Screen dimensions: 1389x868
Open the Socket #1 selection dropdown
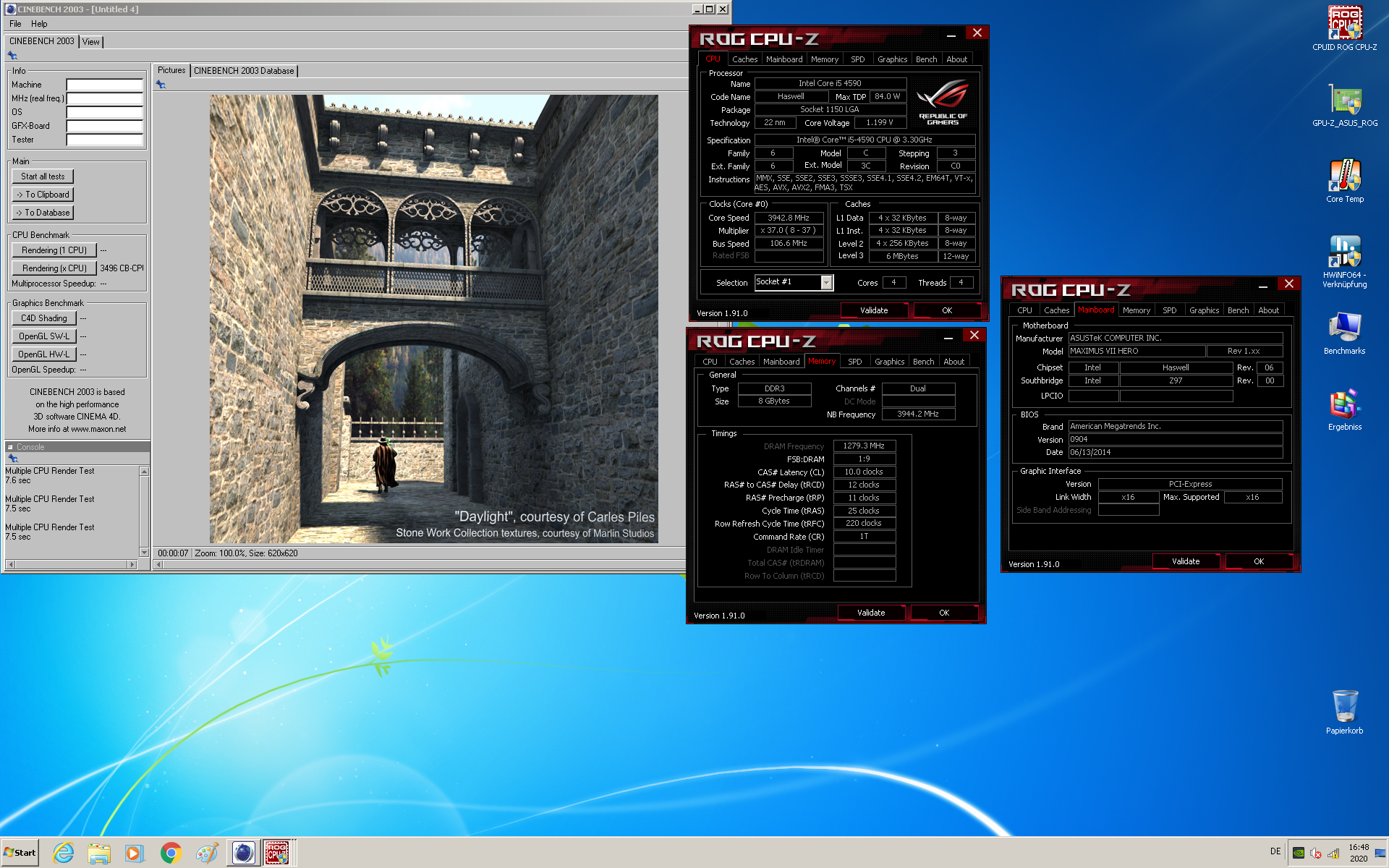(x=826, y=283)
